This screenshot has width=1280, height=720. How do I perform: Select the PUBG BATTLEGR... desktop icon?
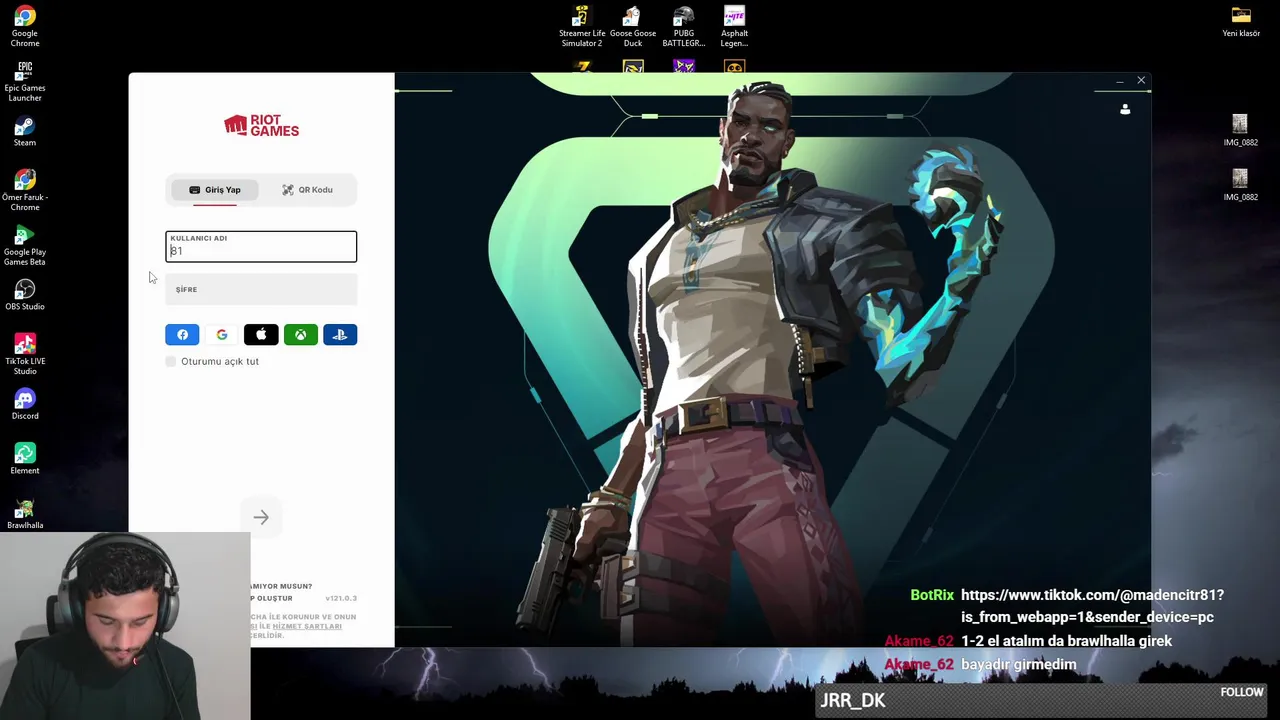(684, 27)
